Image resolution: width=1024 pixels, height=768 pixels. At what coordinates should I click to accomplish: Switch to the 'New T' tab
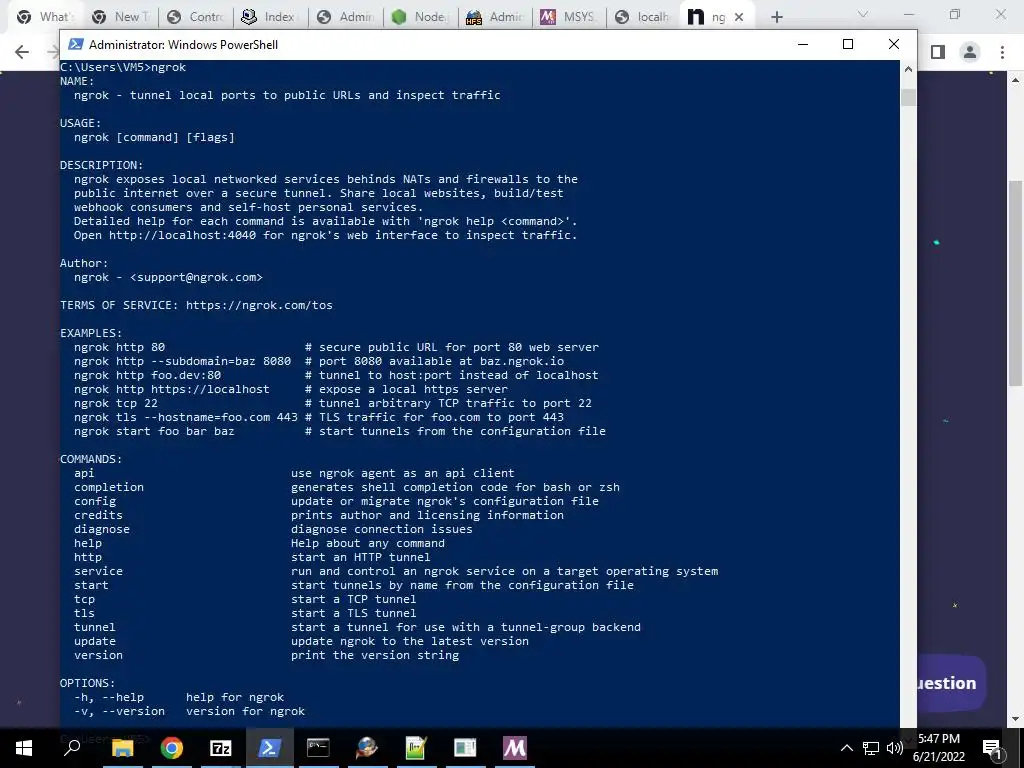[x=120, y=17]
